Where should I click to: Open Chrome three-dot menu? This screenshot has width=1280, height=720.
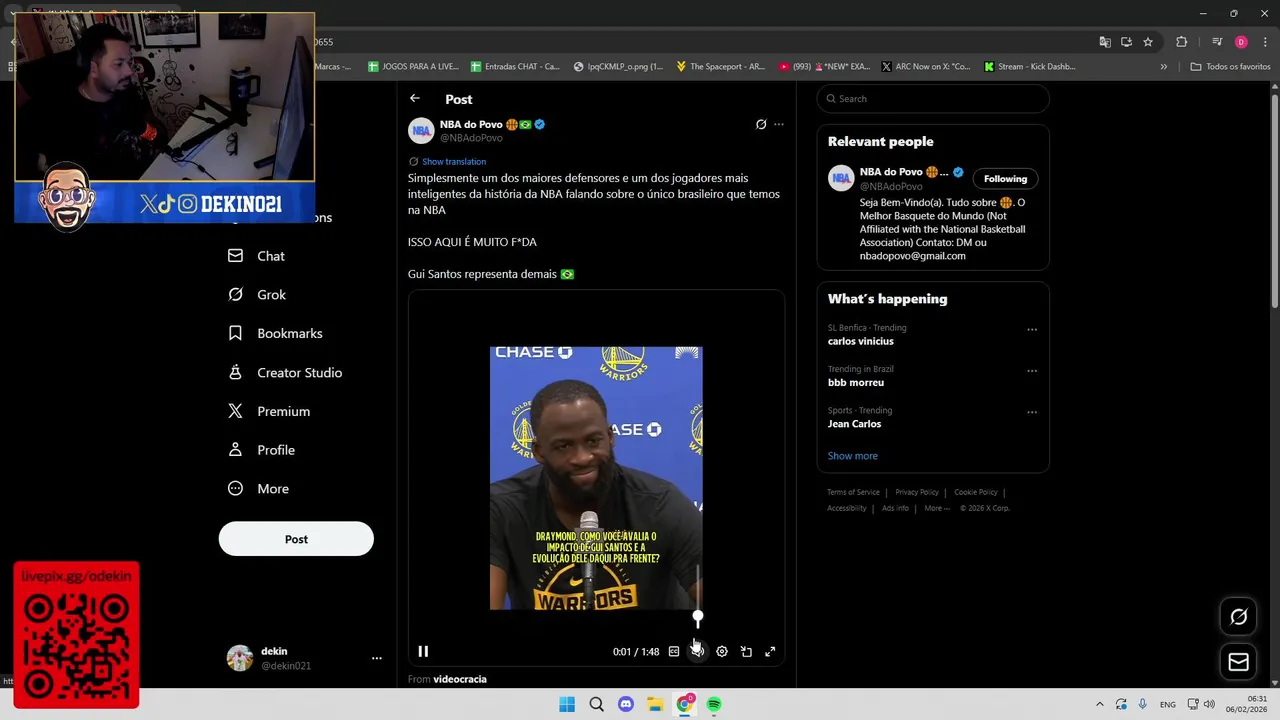coord(1265,42)
